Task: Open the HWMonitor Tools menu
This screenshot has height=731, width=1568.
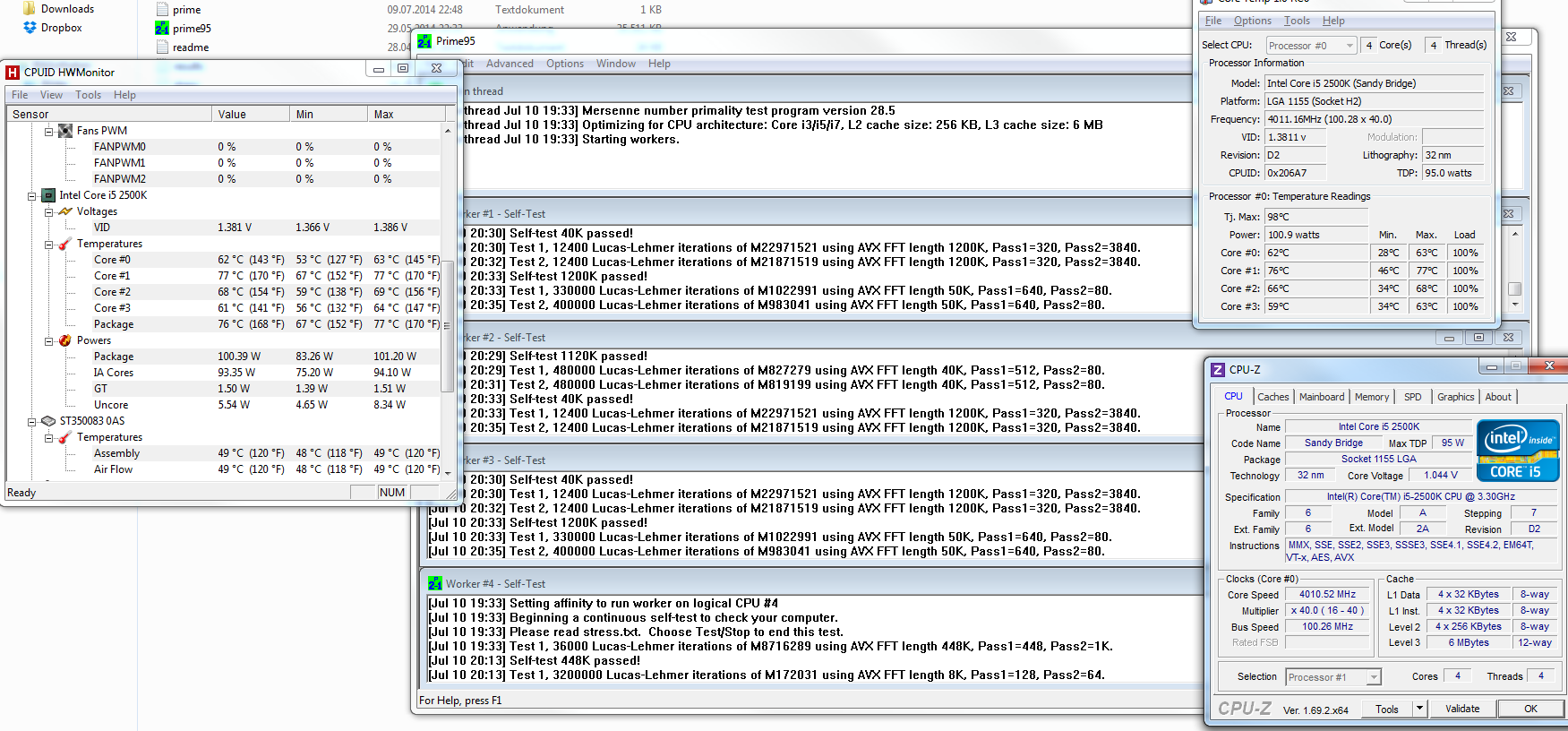Action: point(88,95)
